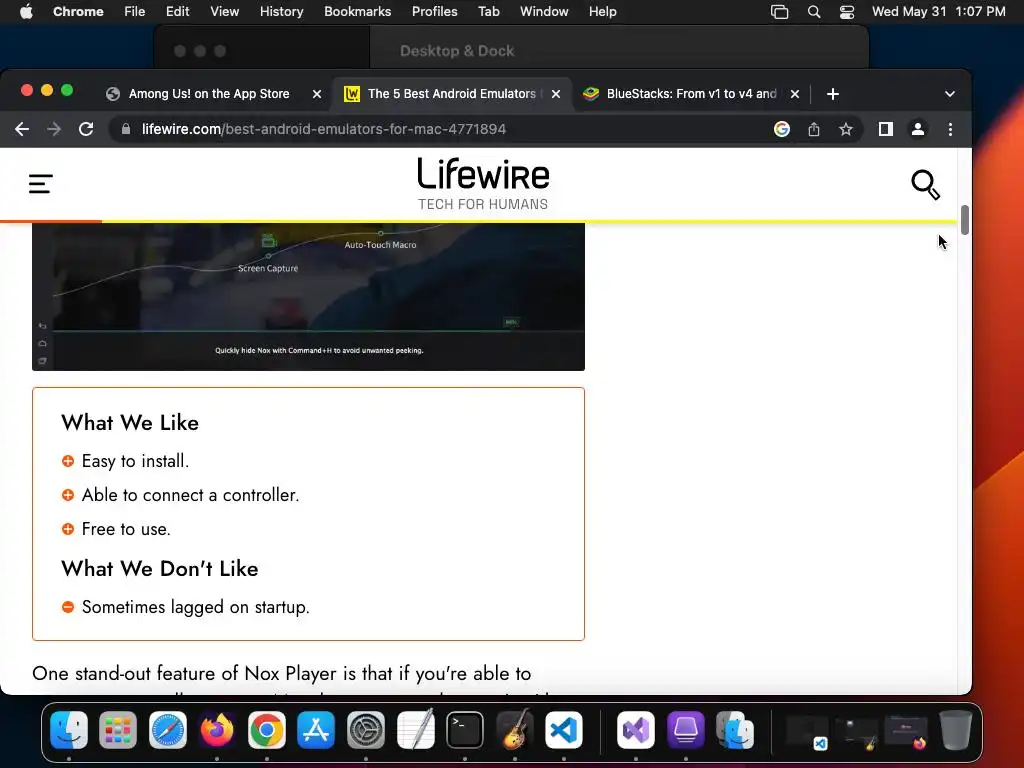Click the date and time clock

click(938, 12)
